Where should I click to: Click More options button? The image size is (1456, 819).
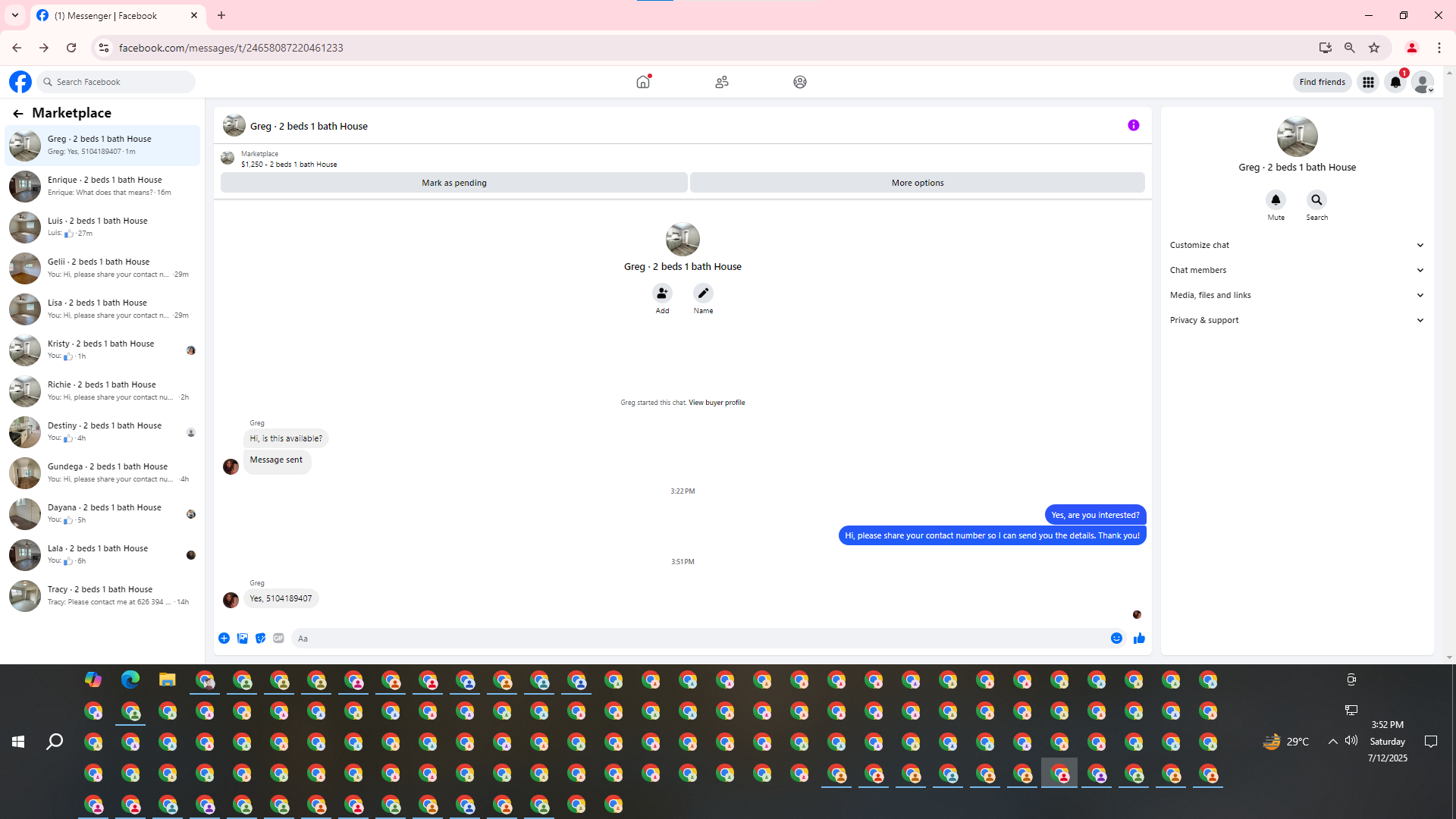coord(917,183)
